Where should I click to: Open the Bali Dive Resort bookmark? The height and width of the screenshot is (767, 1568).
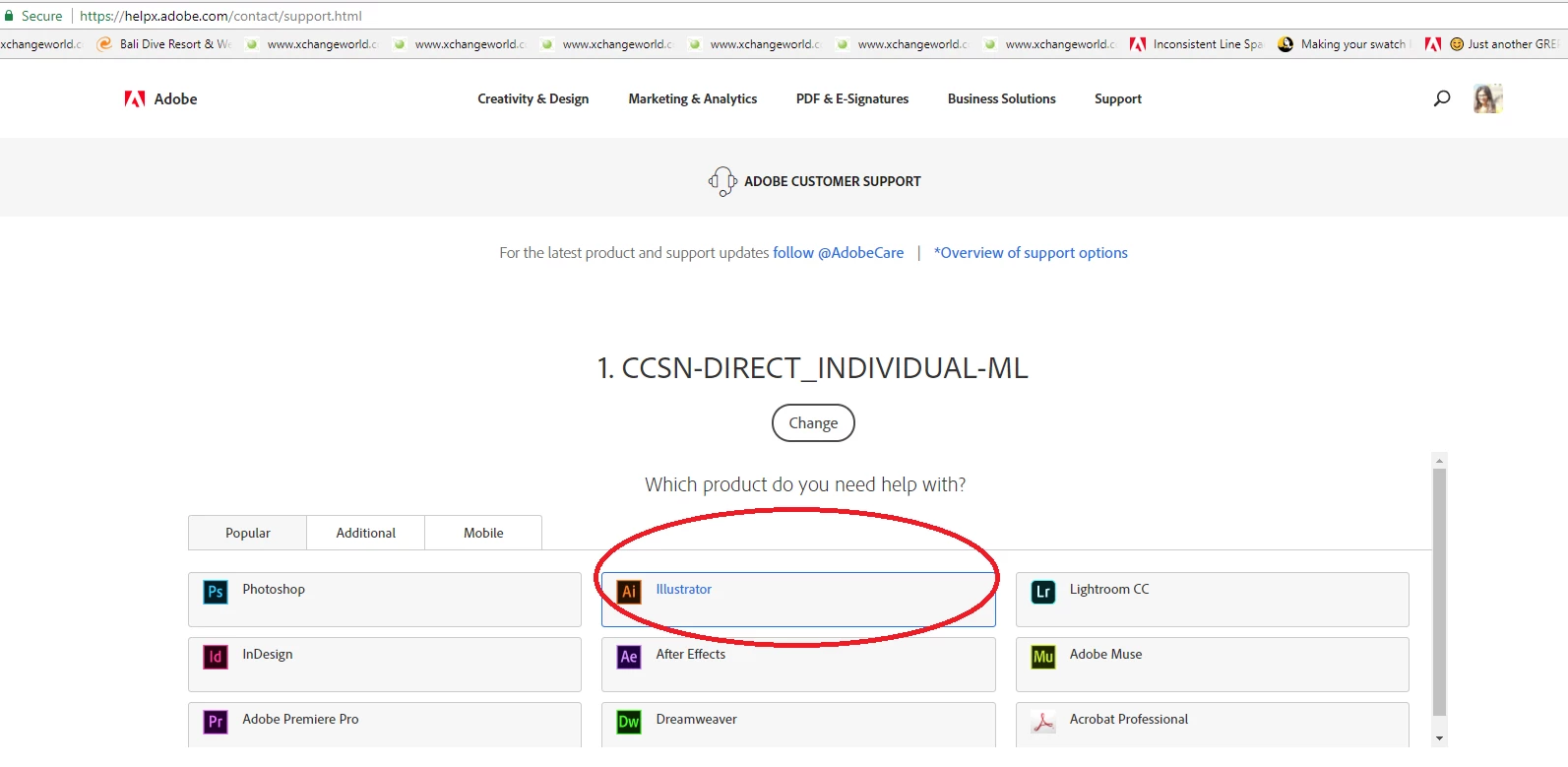[164, 44]
